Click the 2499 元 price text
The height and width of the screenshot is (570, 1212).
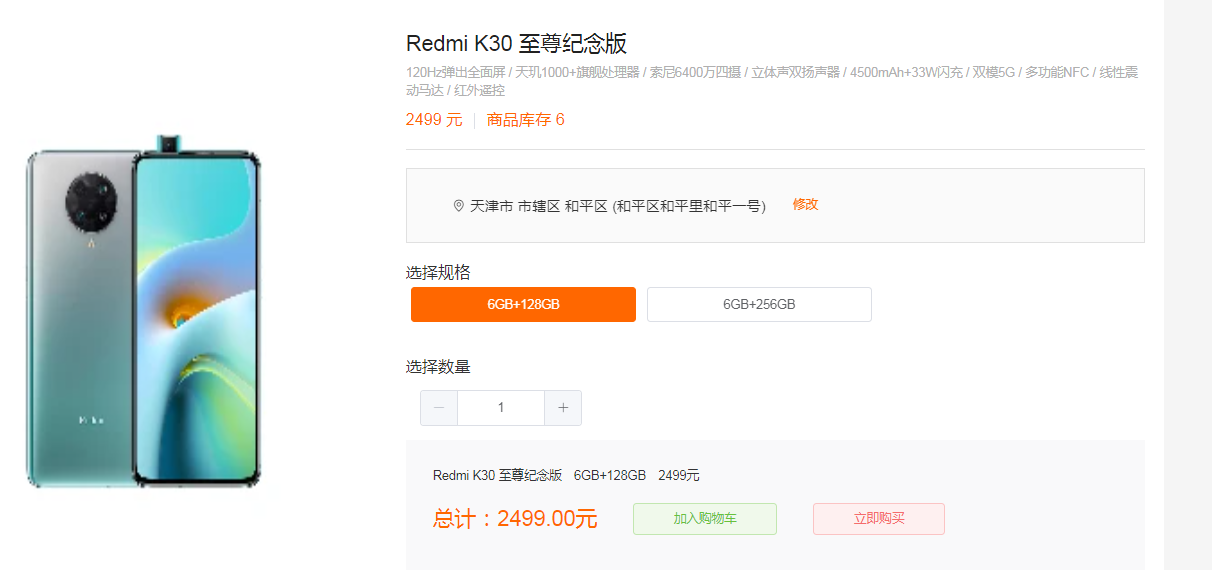(x=434, y=120)
